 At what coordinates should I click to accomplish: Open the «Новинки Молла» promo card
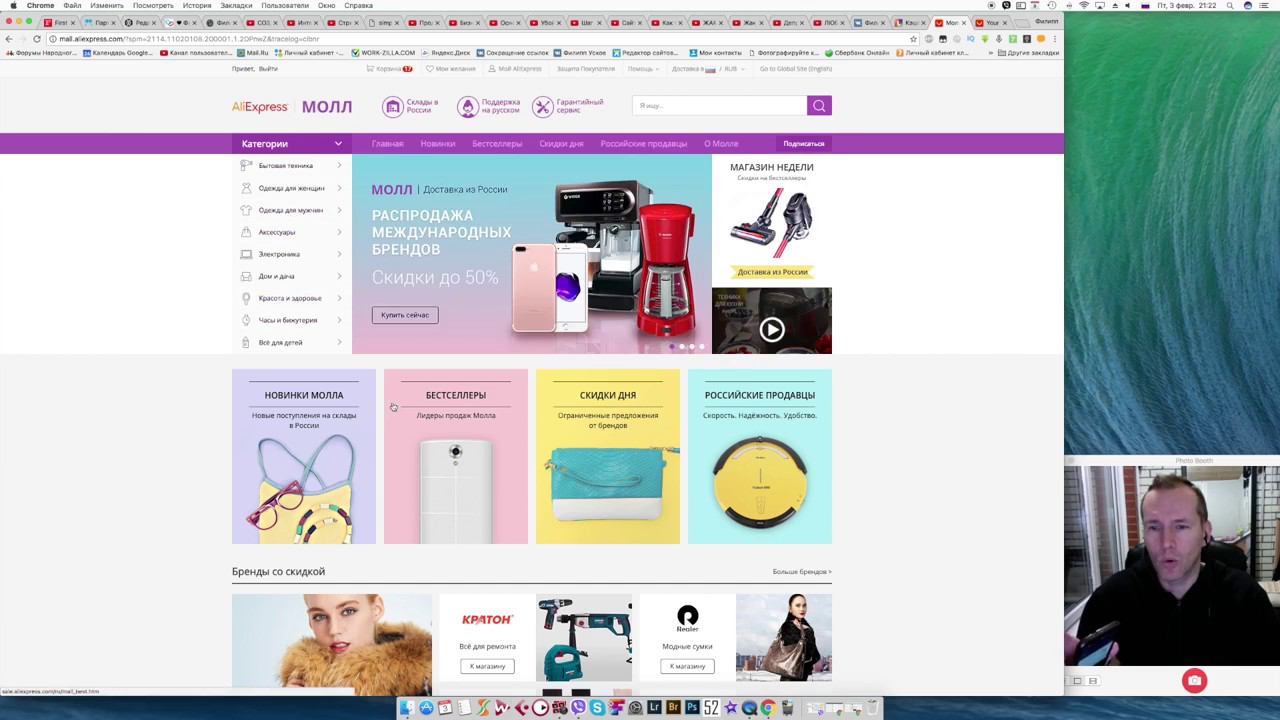(304, 457)
